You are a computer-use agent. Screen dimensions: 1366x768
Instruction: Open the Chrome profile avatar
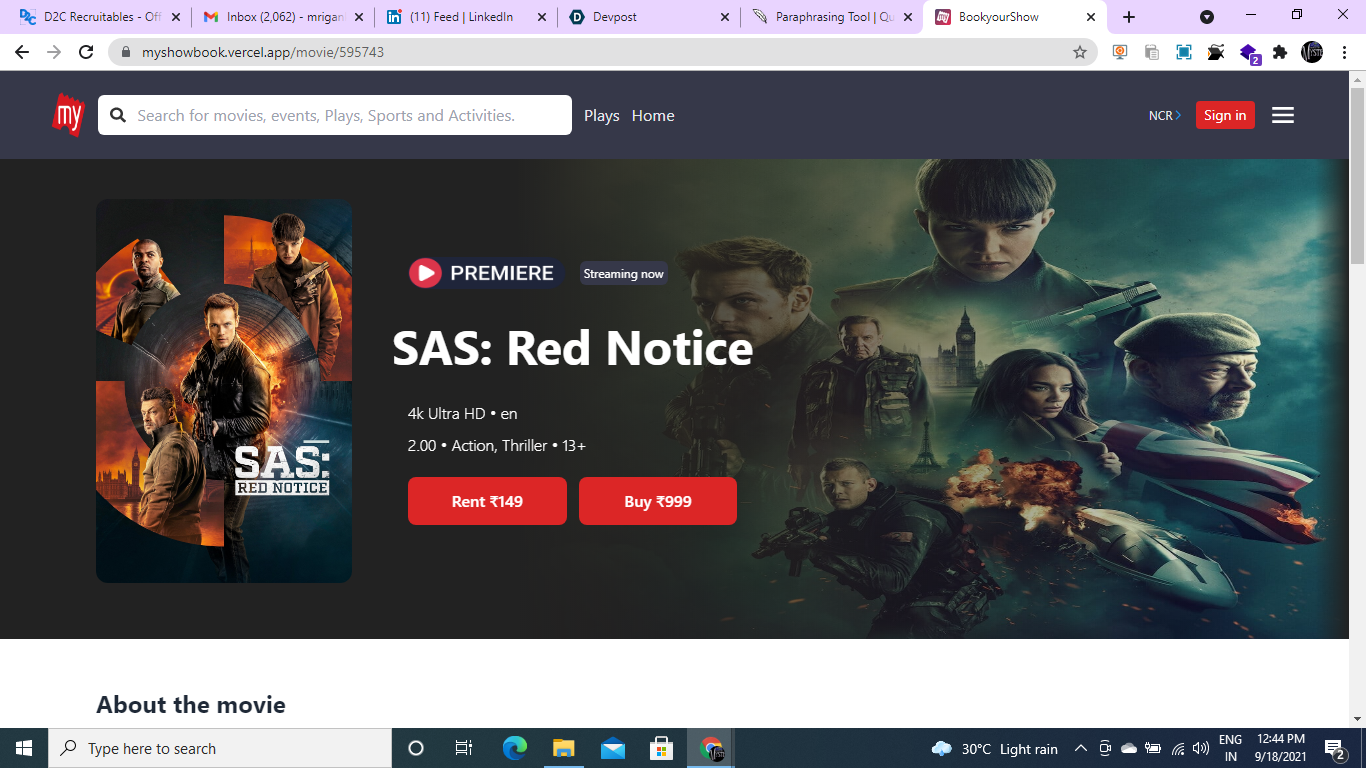[x=1312, y=52]
